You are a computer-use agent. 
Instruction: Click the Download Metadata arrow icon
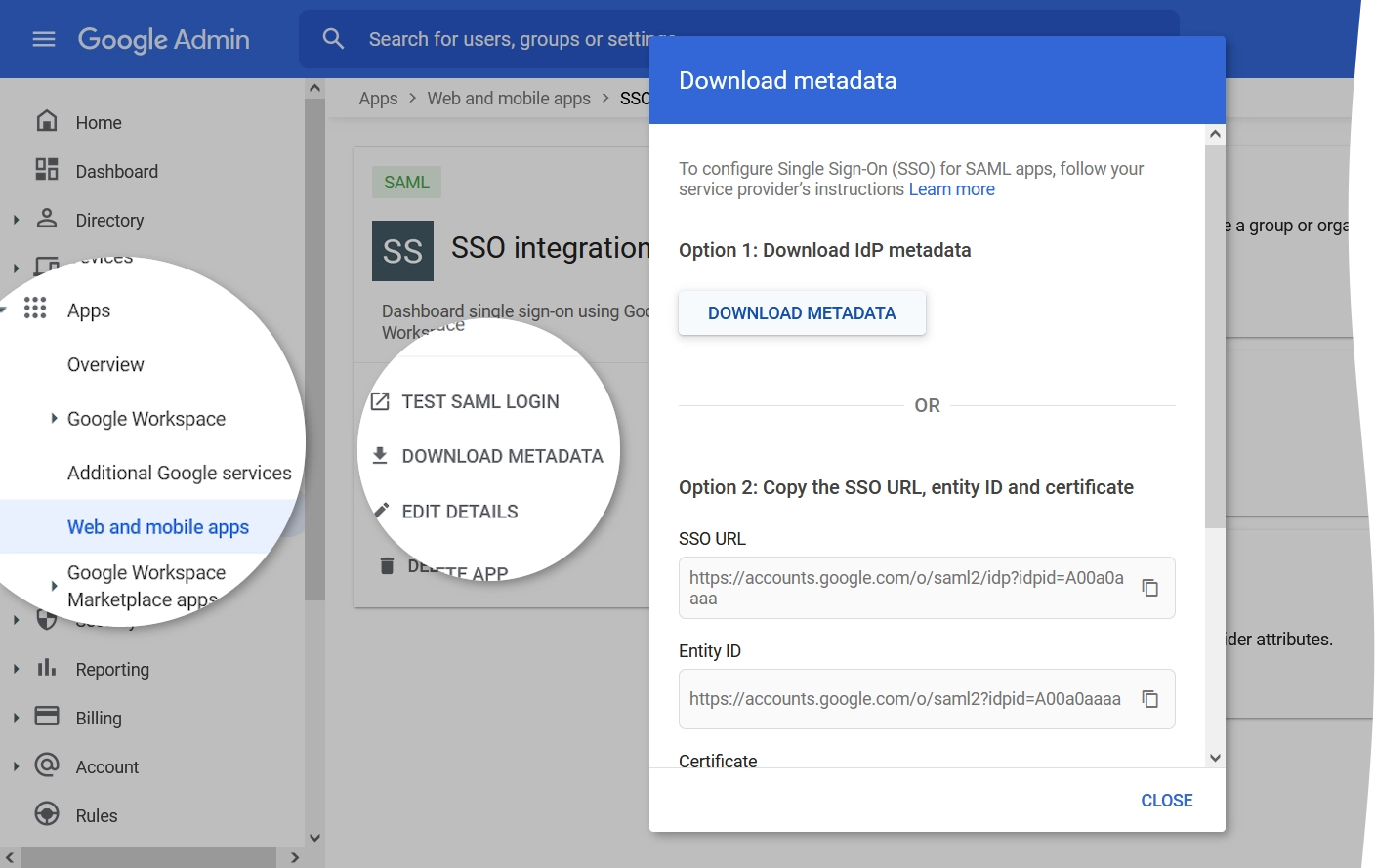click(380, 455)
